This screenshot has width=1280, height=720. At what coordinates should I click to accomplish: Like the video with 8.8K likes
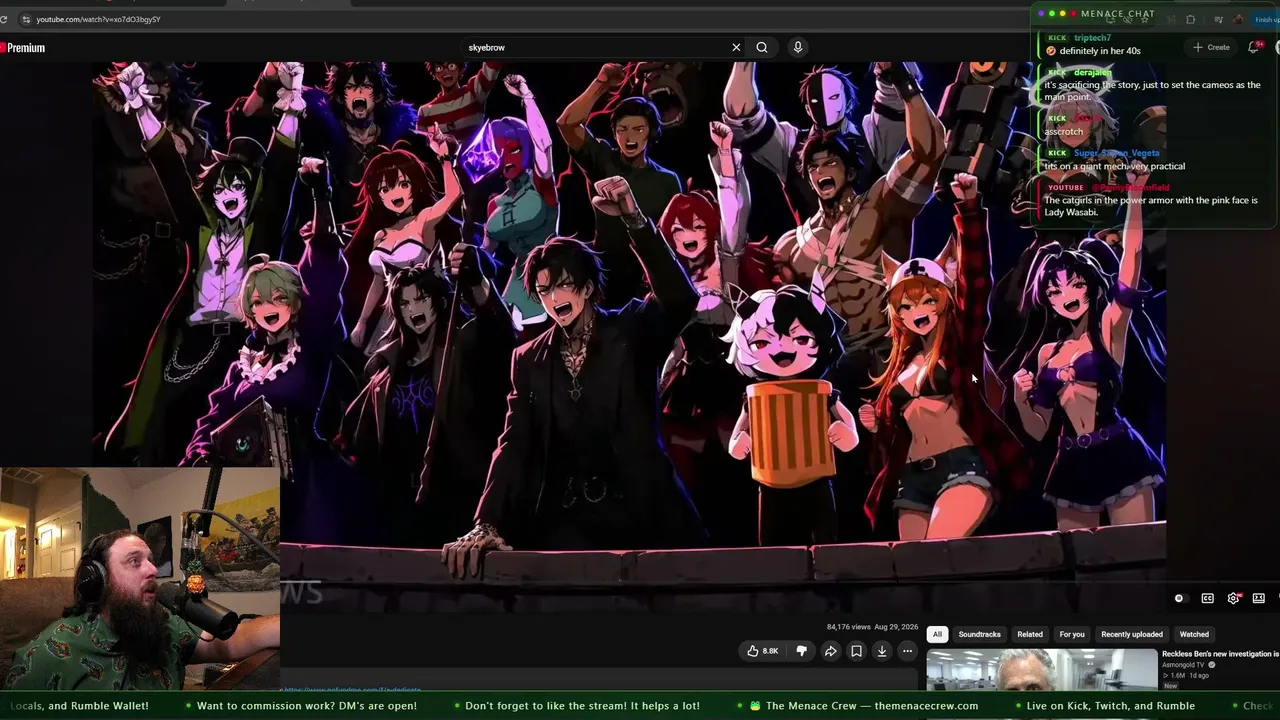click(762, 651)
